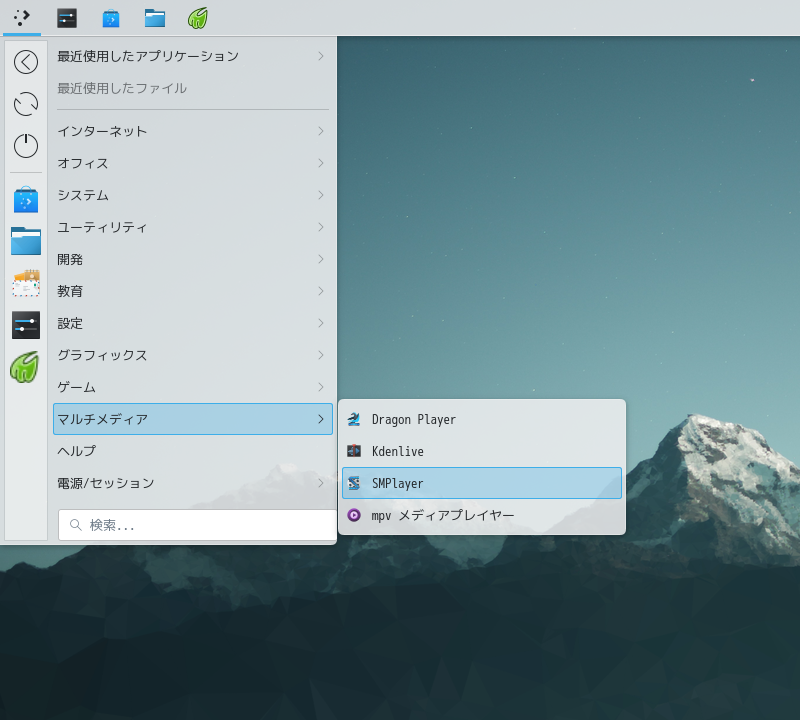Expand arrow beside 最近使用したアプリケーション
Screen dimensions: 800x720
[x=321, y=56]
